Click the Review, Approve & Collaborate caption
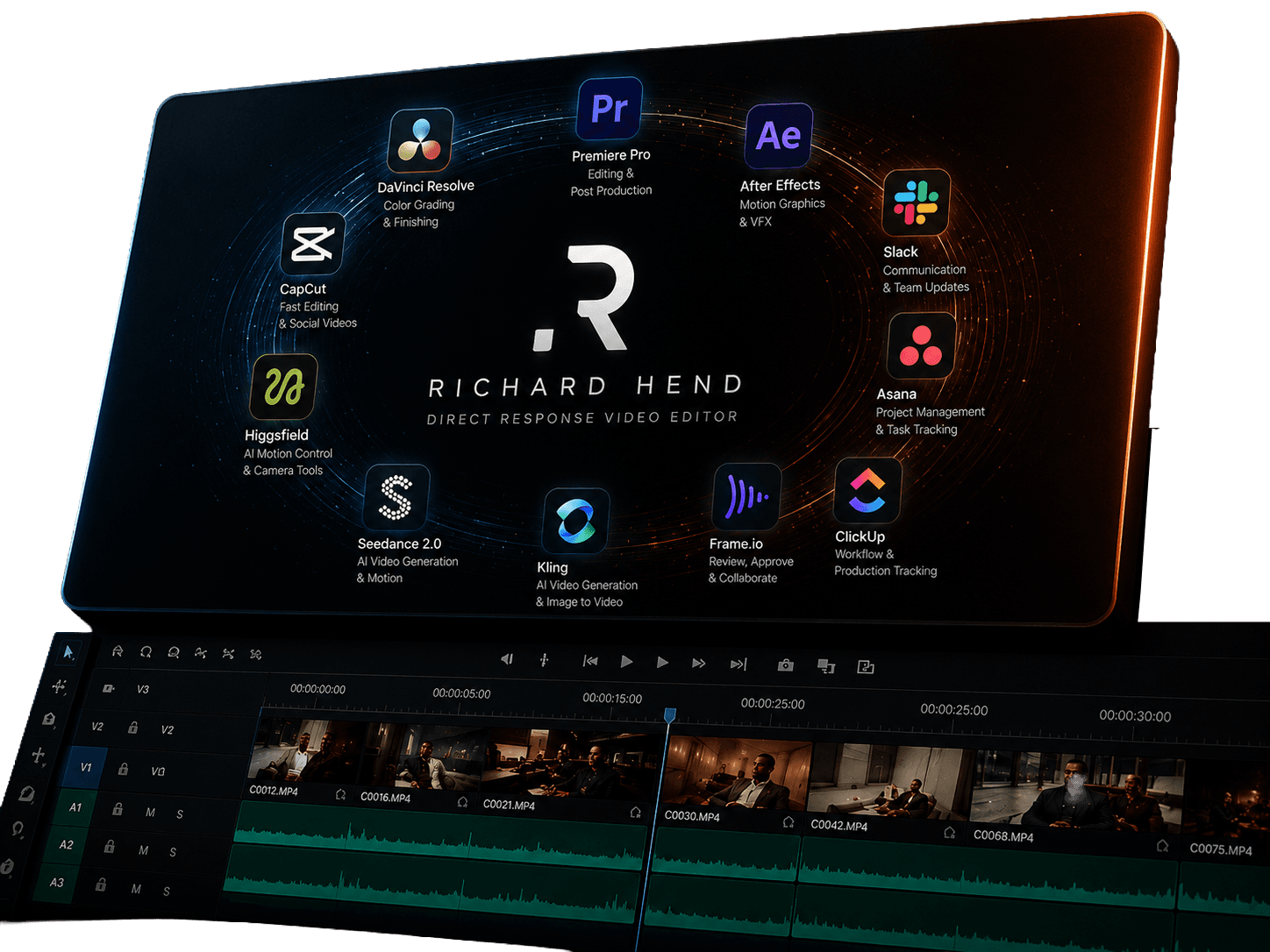1270x952 pixels. click(x=751, y=570)
